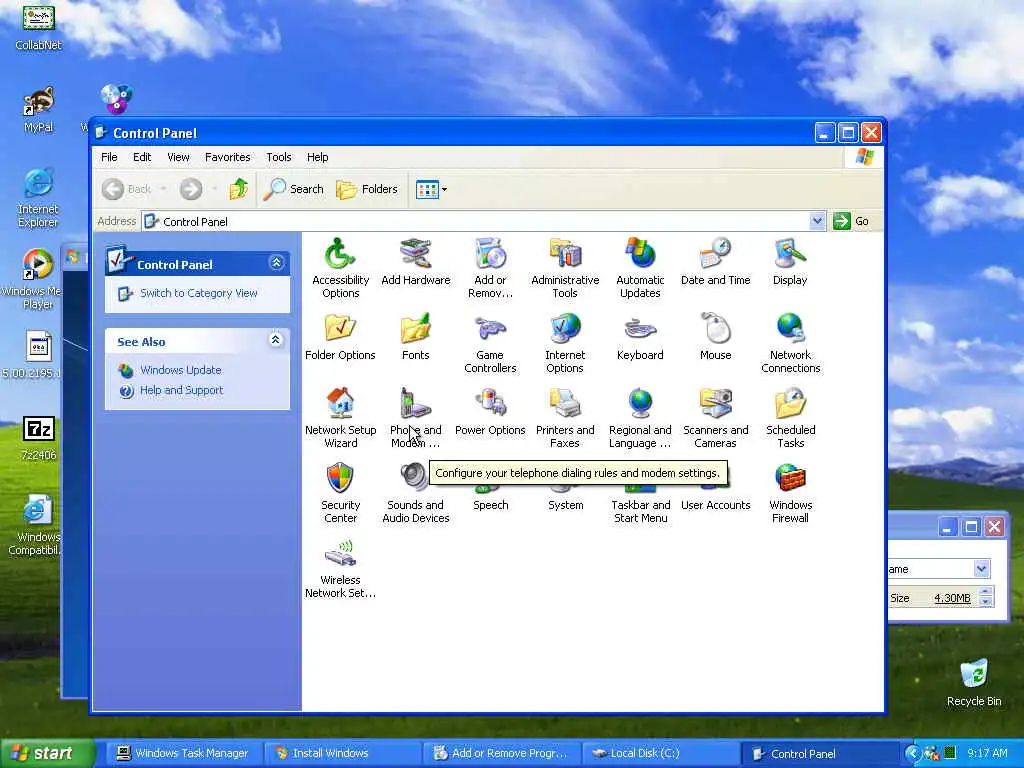Open the Help menu
The width and height of the screenshot is (1024, 768).
click(317, 157)
